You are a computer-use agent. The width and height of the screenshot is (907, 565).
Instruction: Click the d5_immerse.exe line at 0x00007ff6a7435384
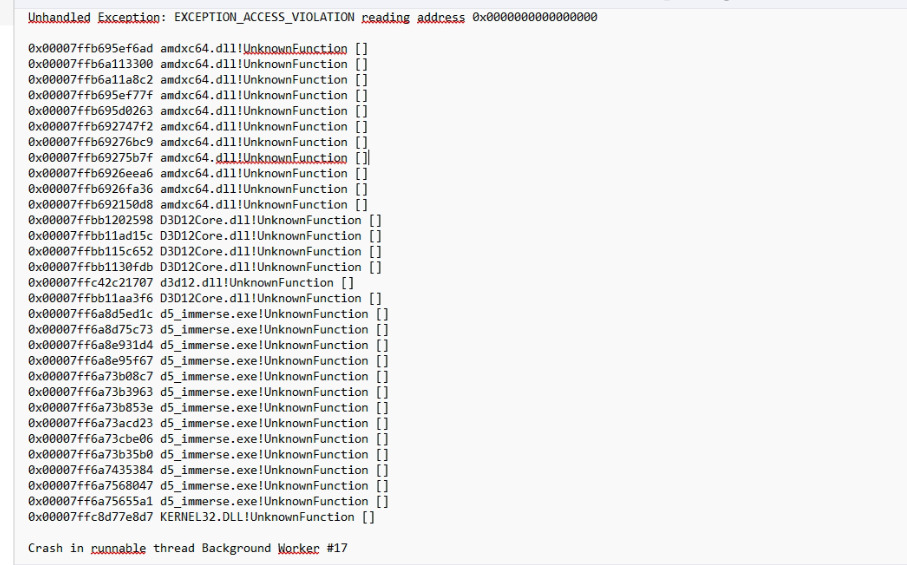pos(208,471)
